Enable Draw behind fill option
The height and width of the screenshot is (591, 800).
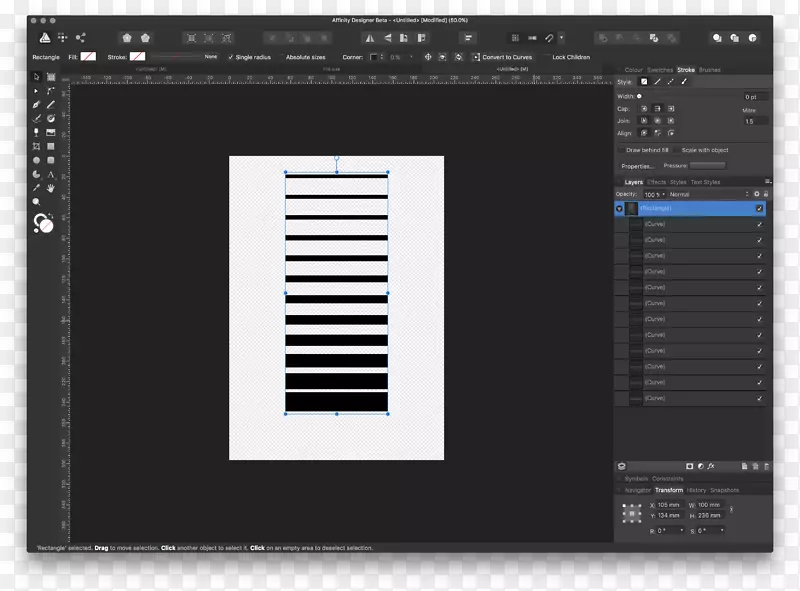pos(622,150)
